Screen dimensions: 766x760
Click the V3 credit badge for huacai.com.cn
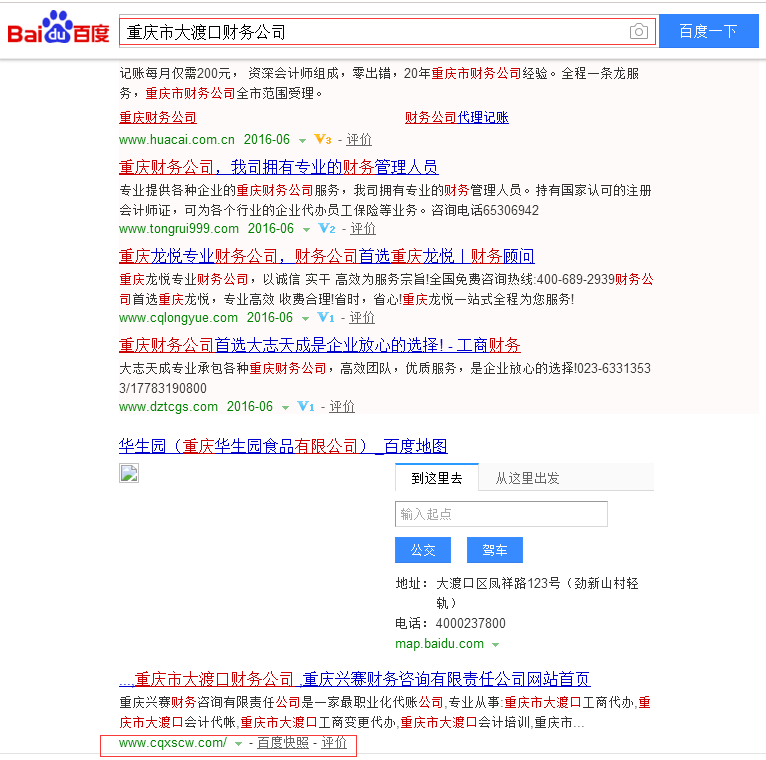(x=322, y=140)
